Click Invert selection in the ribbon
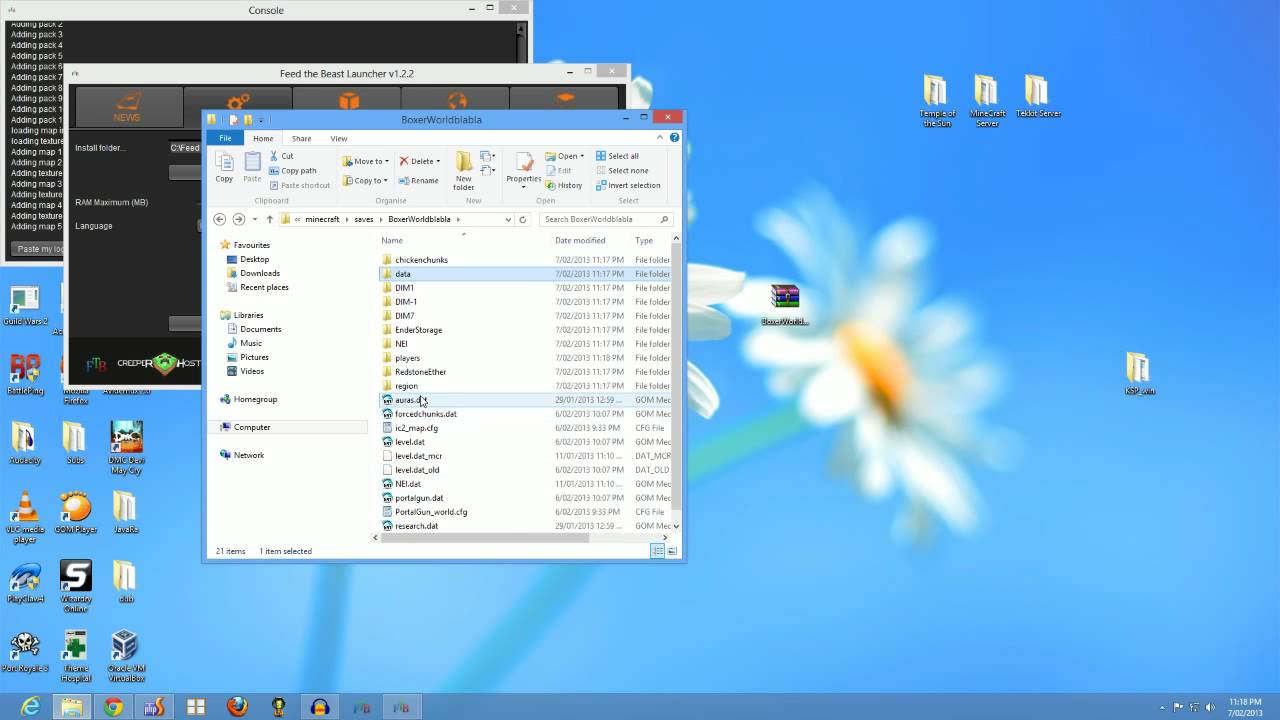 tap(628, 185)
